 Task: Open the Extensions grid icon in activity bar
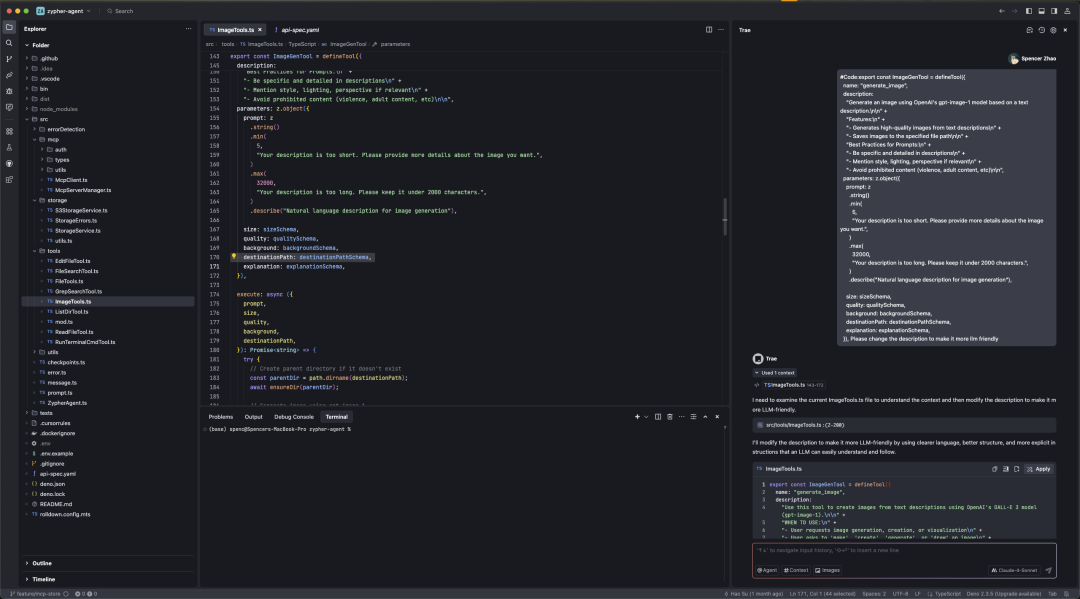pos(9,132)
